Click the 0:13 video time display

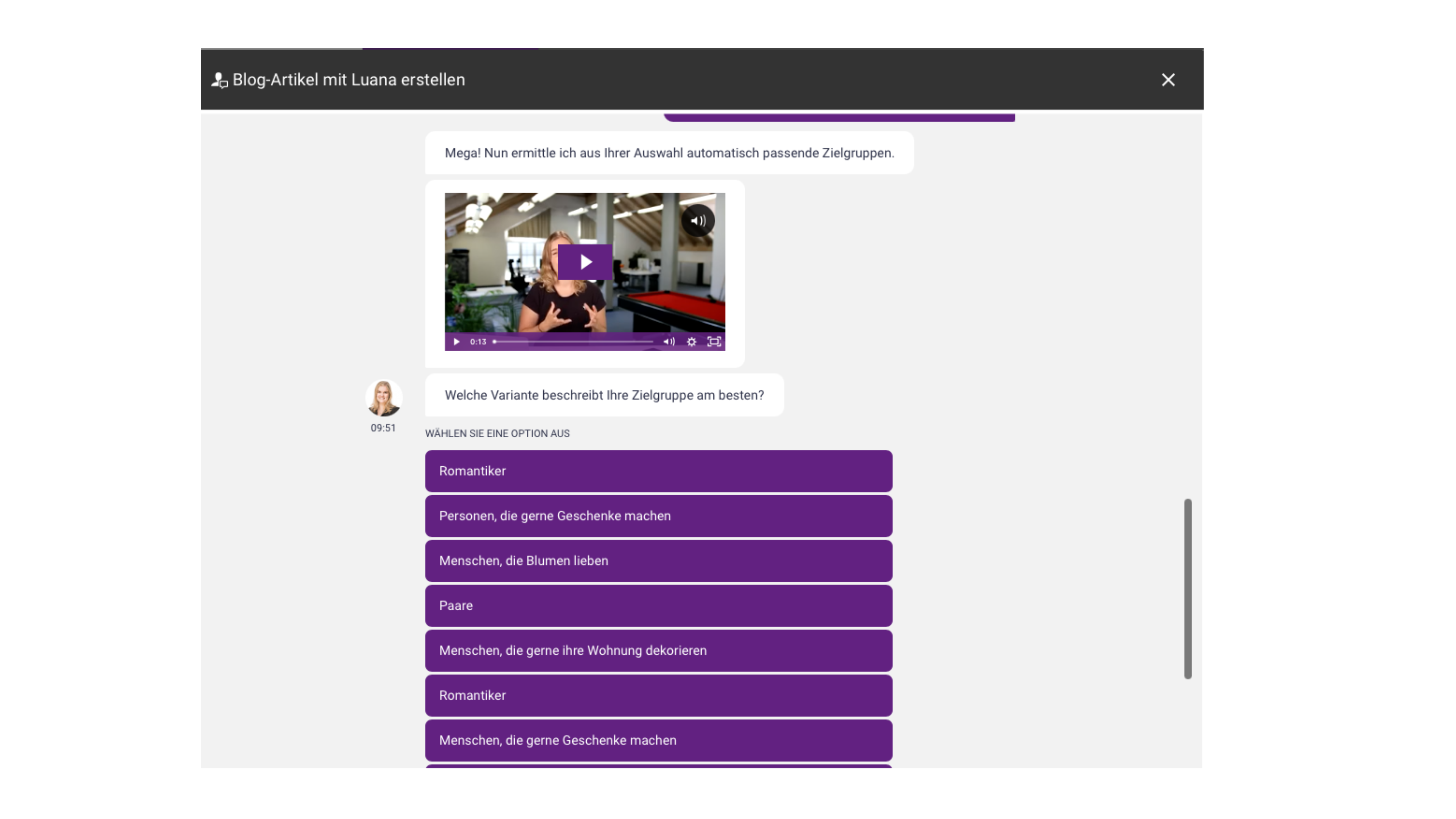478,341
